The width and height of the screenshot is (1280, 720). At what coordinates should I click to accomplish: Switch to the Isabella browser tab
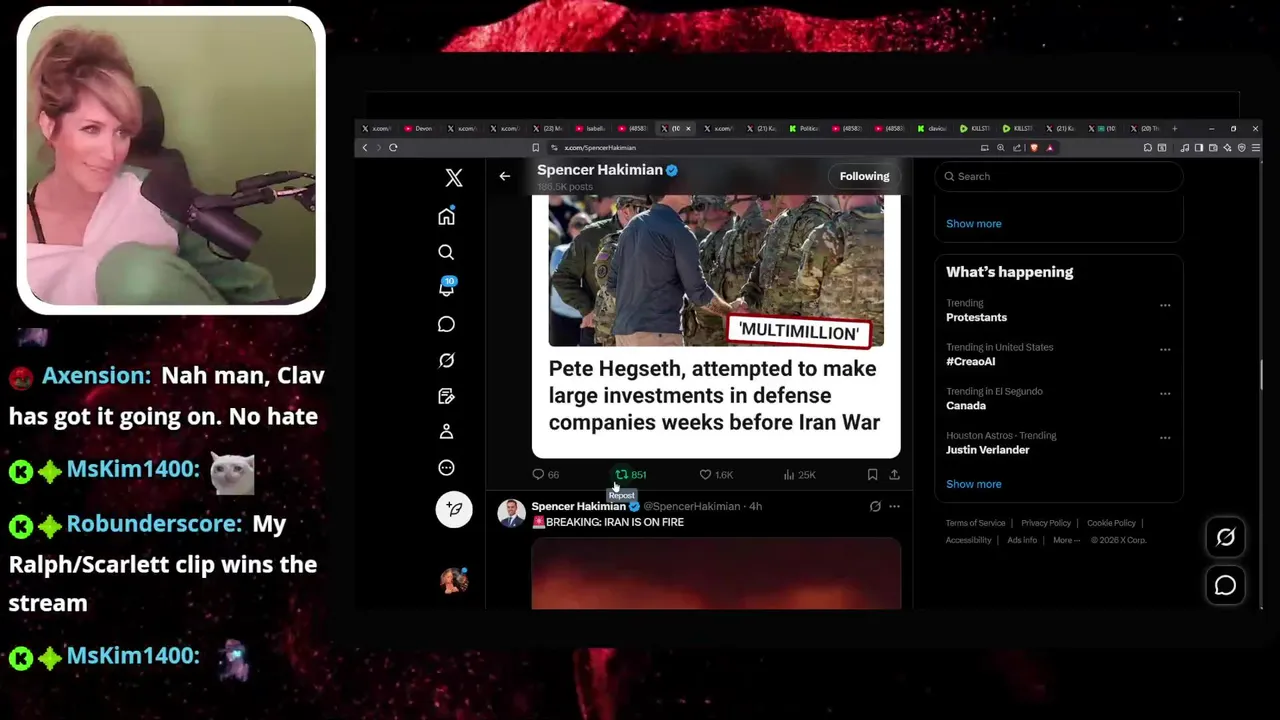(x=589, y=128)
